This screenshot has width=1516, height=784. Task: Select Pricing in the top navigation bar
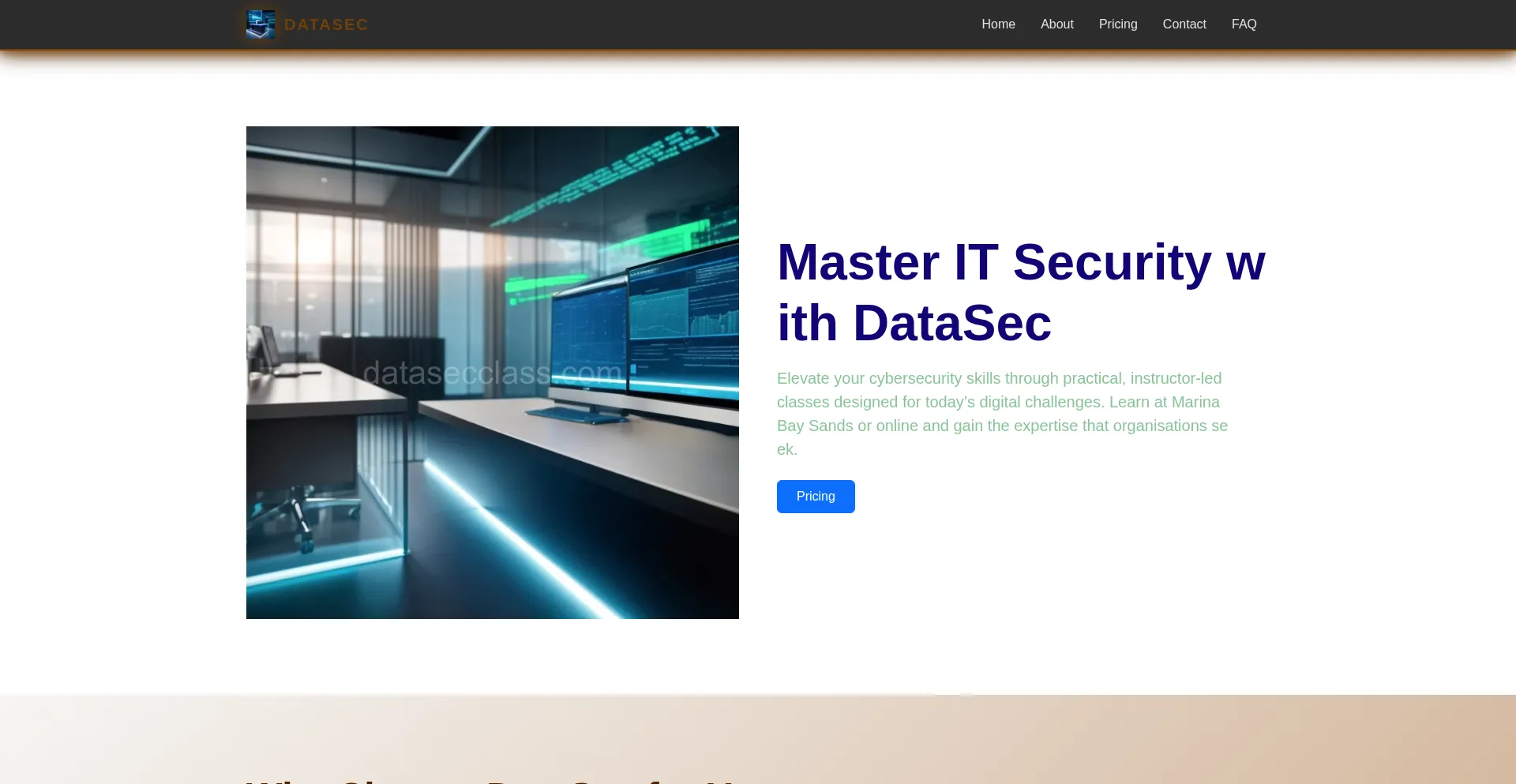pos(1117,24)
